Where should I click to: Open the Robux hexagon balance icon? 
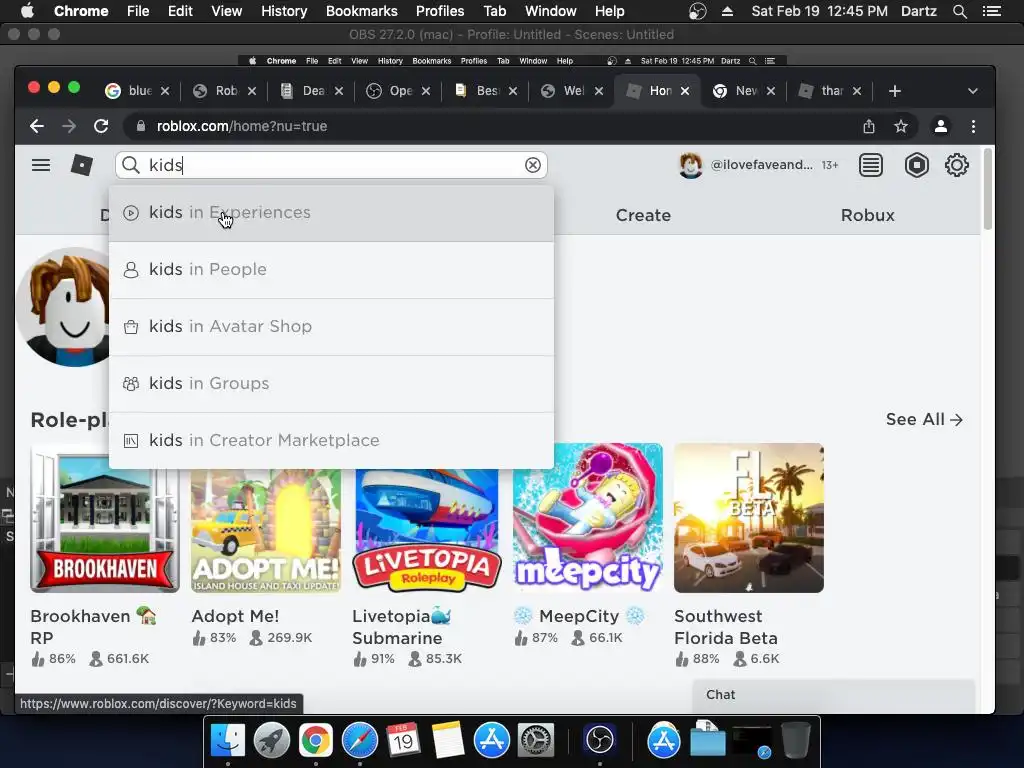click(917, 165)
